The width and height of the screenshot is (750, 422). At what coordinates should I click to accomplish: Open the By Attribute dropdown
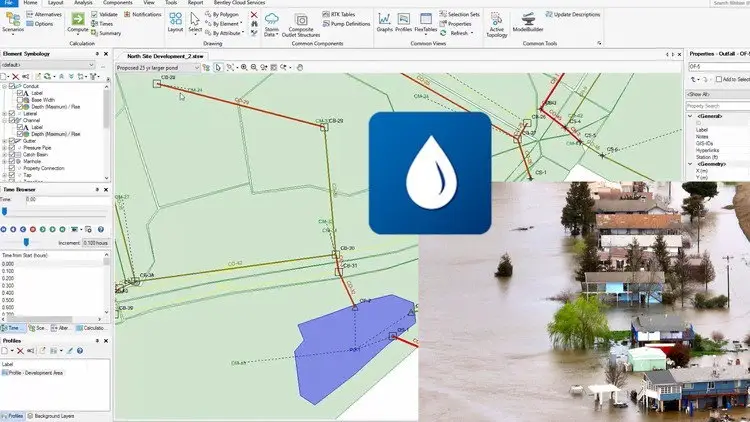(224, 33)
